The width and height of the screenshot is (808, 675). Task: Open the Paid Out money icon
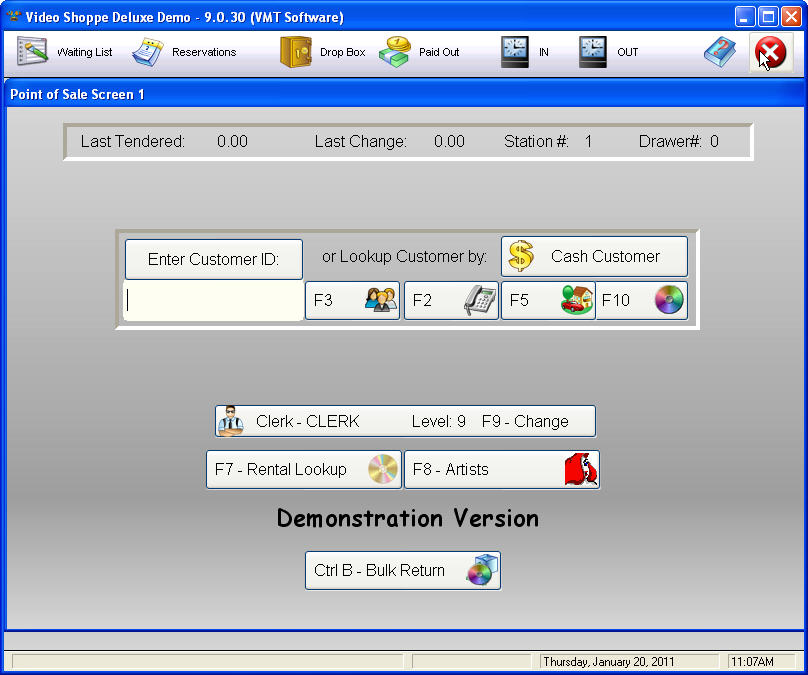[395, 52]
